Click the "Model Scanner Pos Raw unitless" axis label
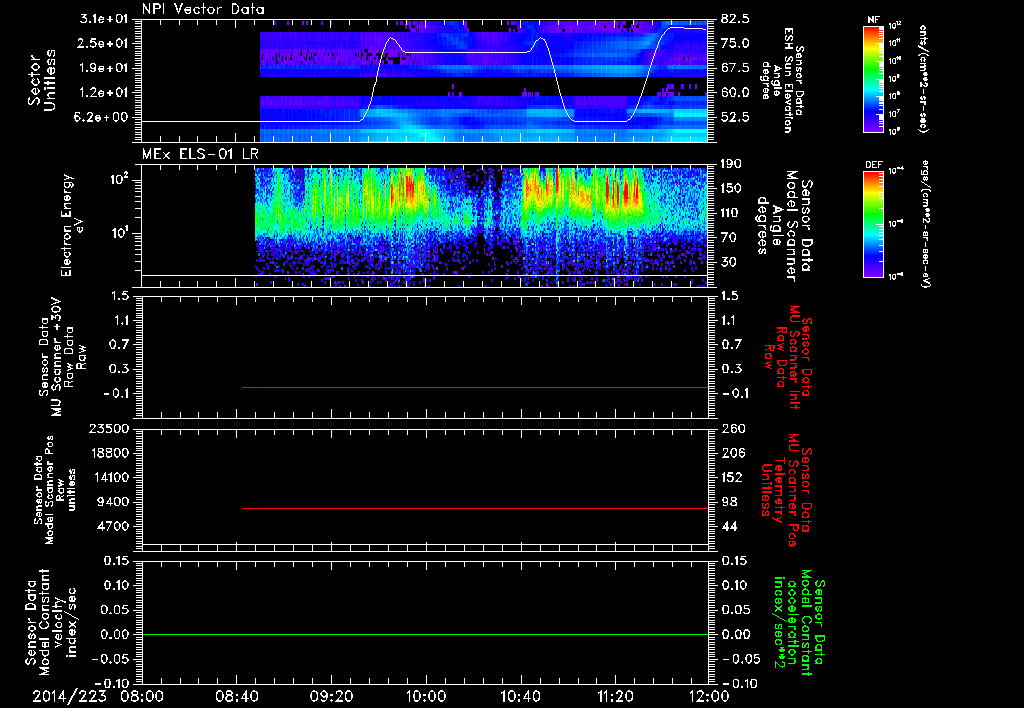The width and height of the screenshot is (1024, 708). point(56,490)
